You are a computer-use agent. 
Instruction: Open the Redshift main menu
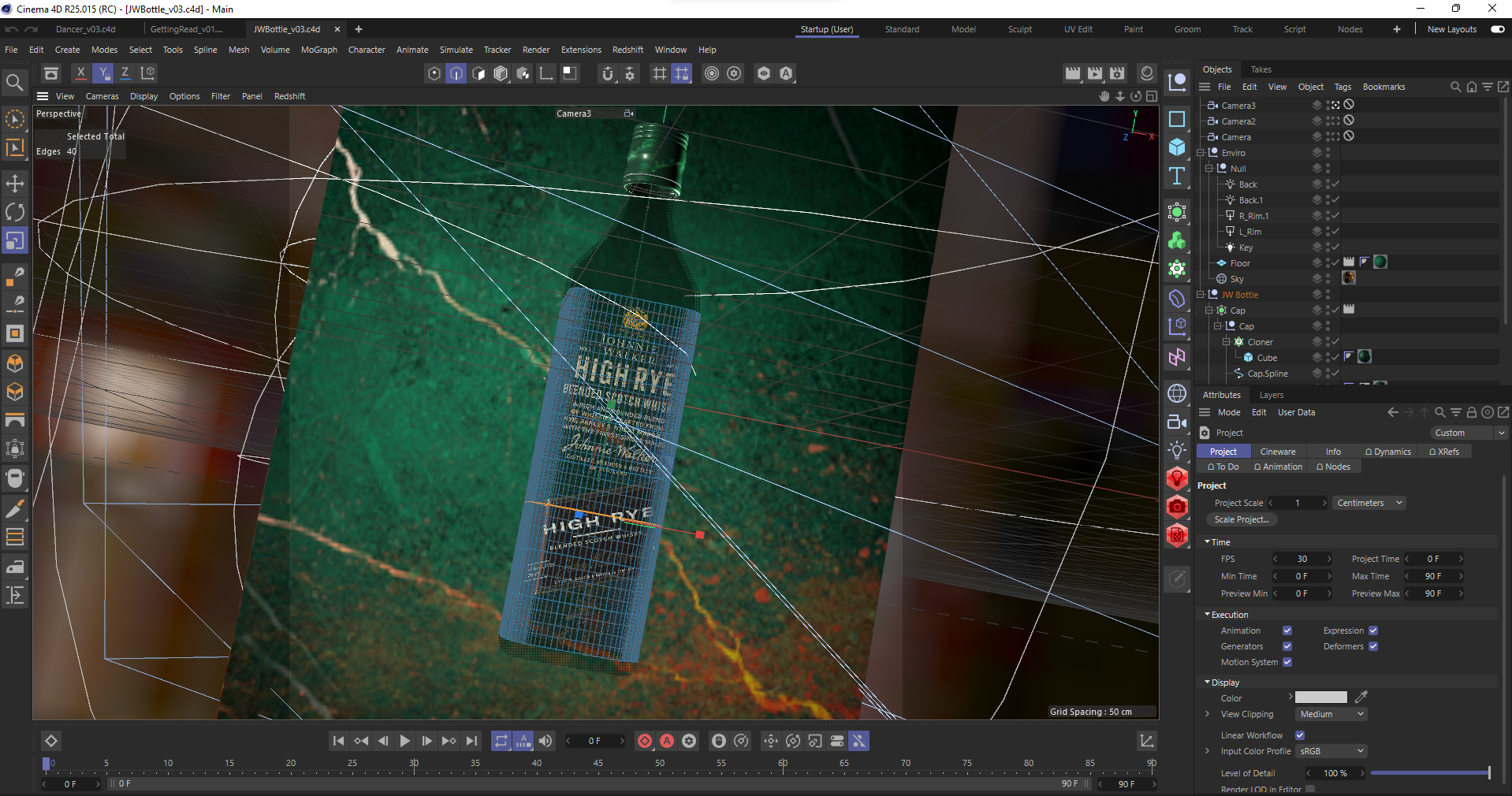tap(628, 50)
